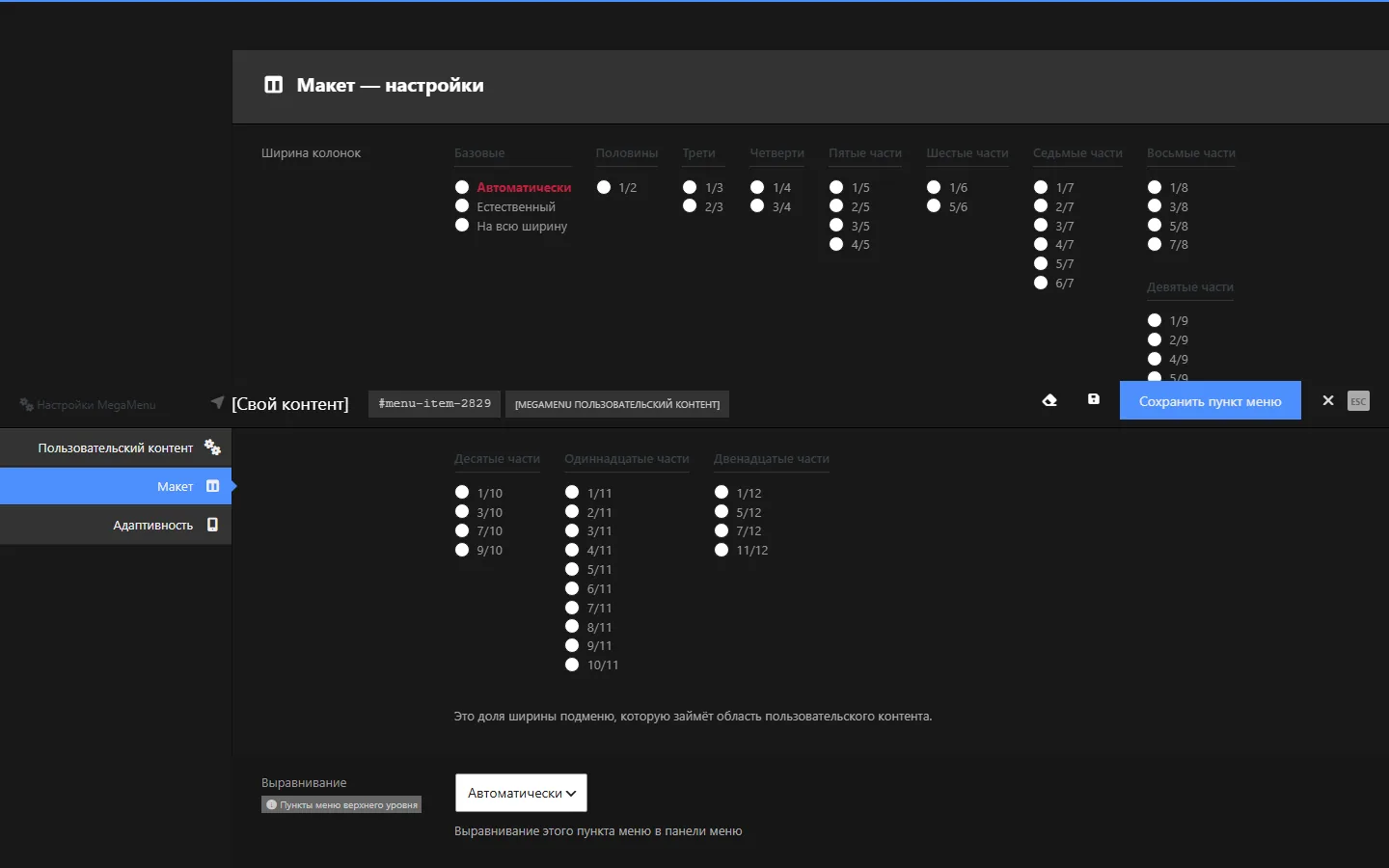Select 4/5 width radio
This screenshot has width=1389, height=868.
pos(836,244)
